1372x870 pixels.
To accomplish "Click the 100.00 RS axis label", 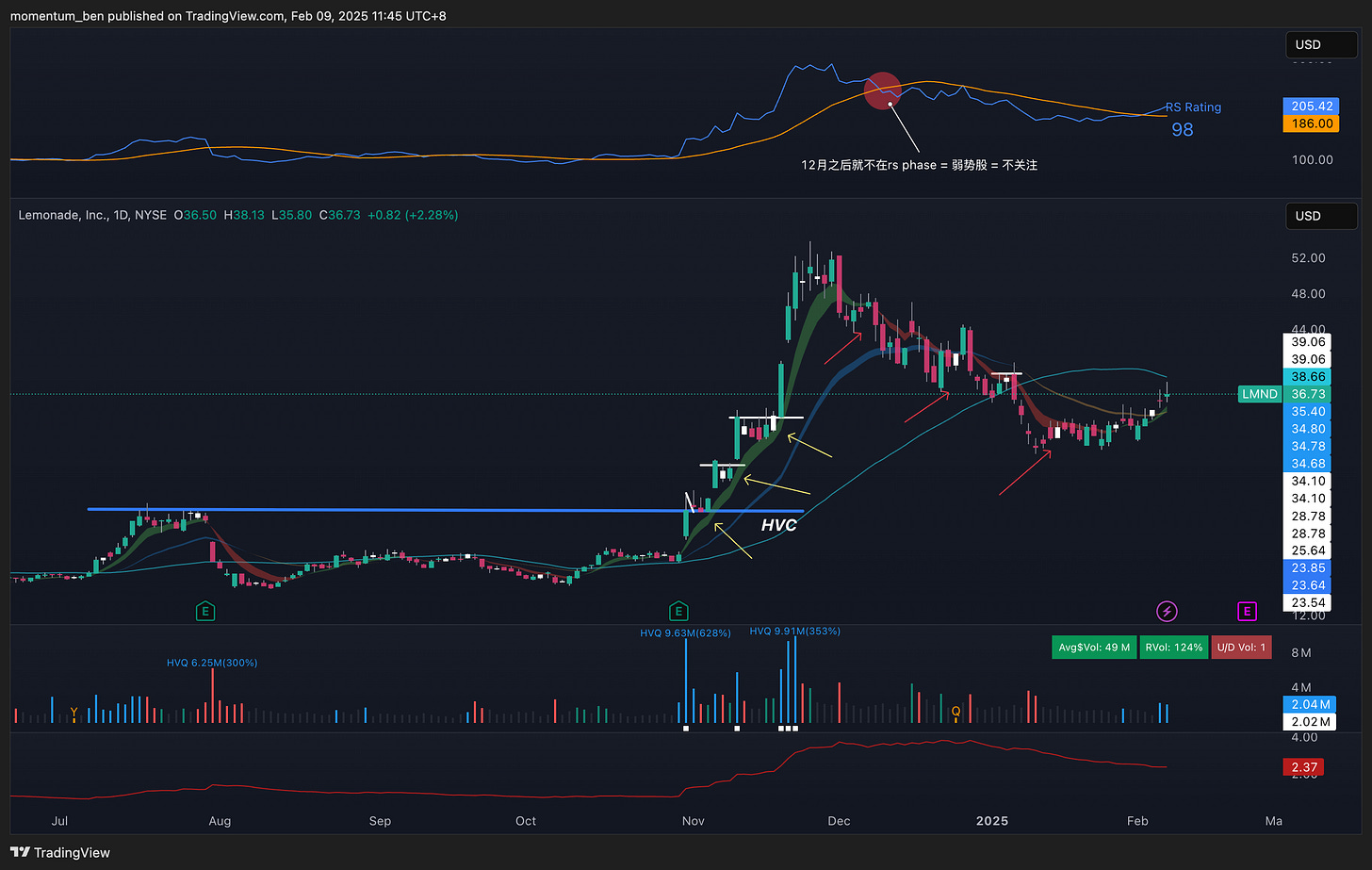I will pos(1313,160).
